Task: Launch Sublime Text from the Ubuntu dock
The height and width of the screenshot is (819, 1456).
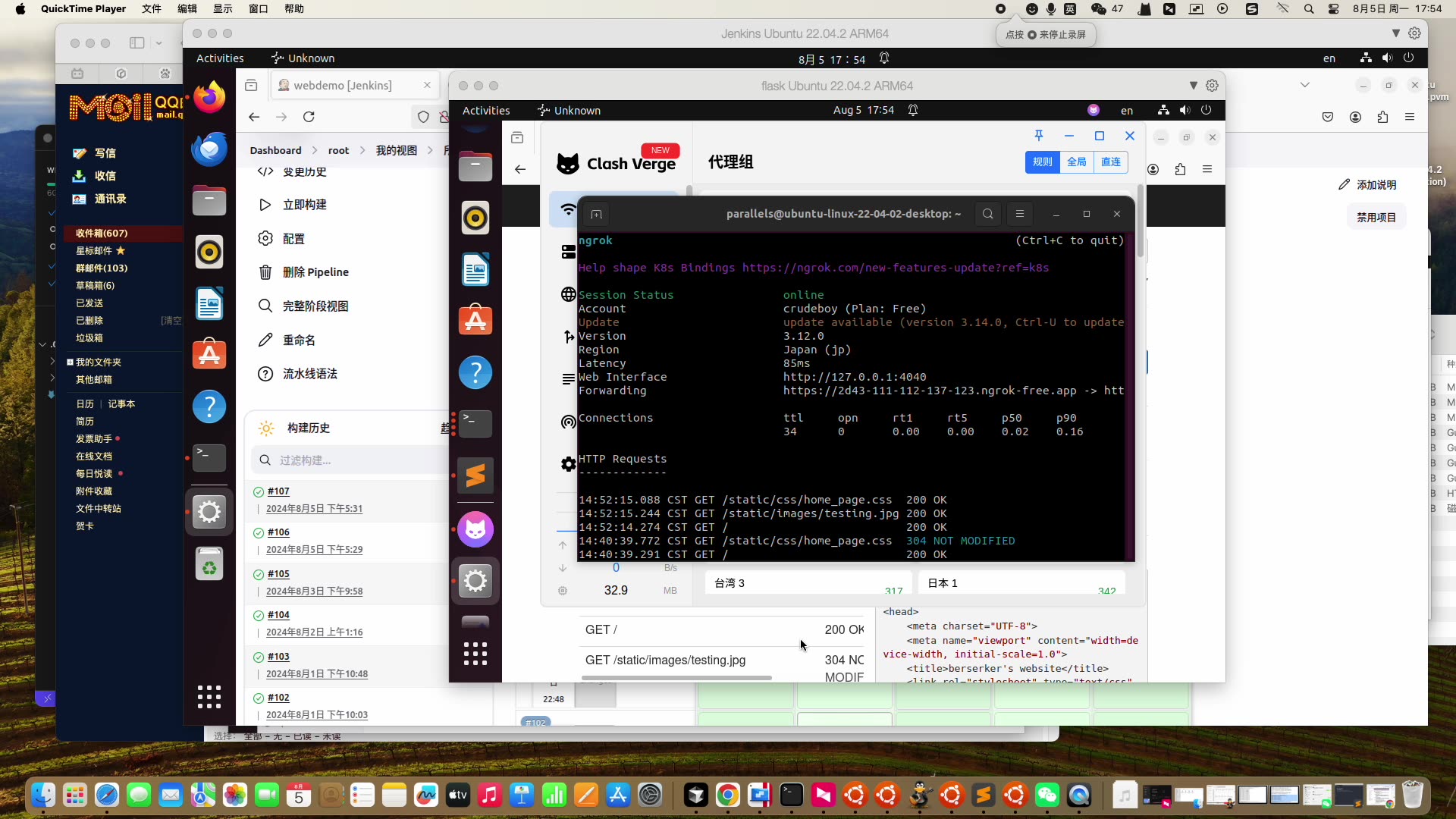Action: tap(475, 476)
